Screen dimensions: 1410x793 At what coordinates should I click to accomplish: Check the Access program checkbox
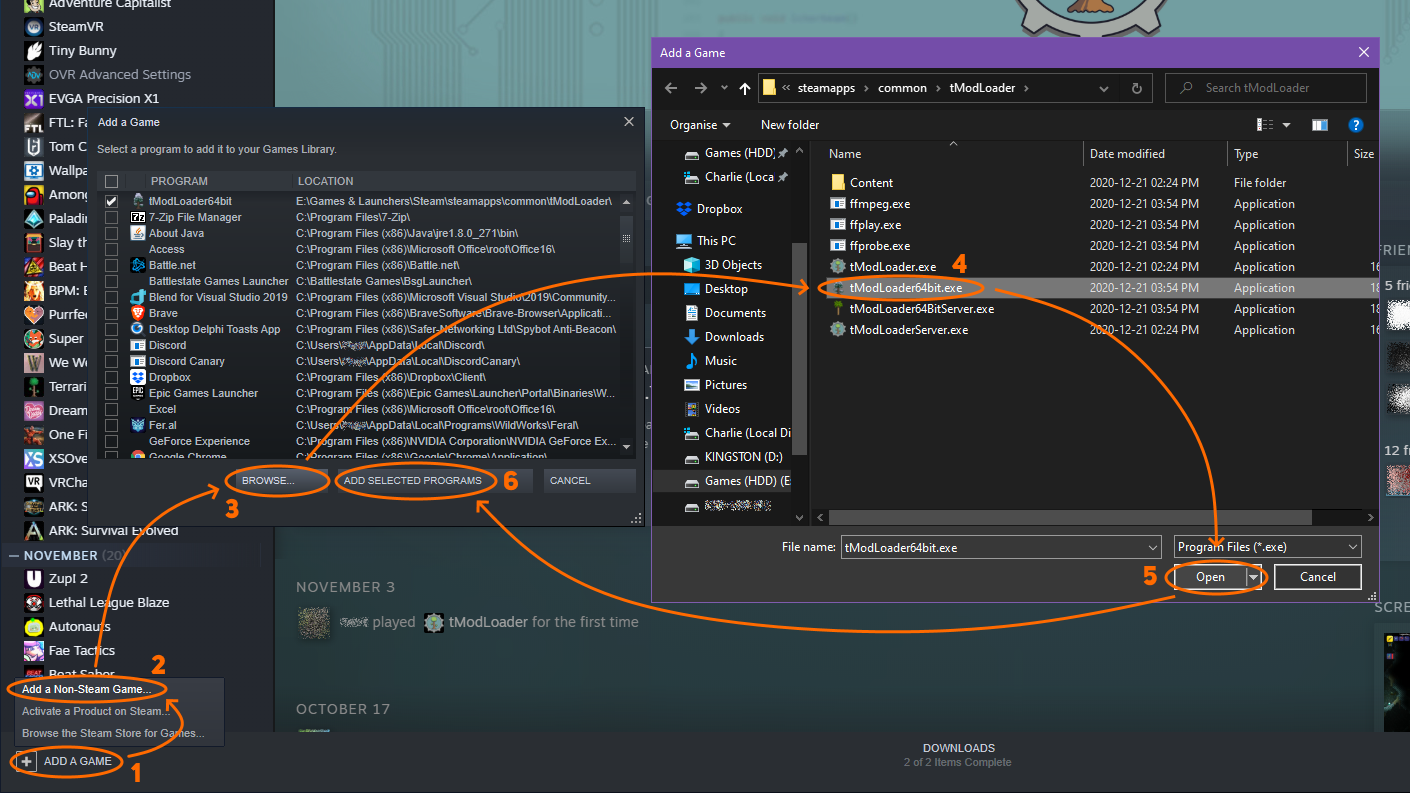[112, 249]
